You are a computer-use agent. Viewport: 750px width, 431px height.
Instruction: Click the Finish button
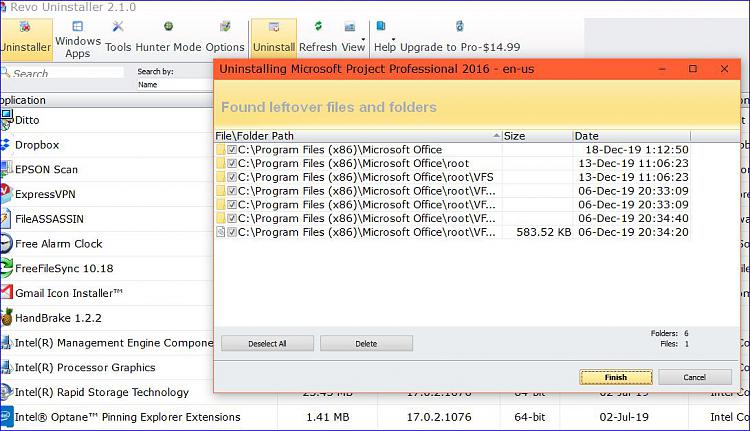[616, 377]
